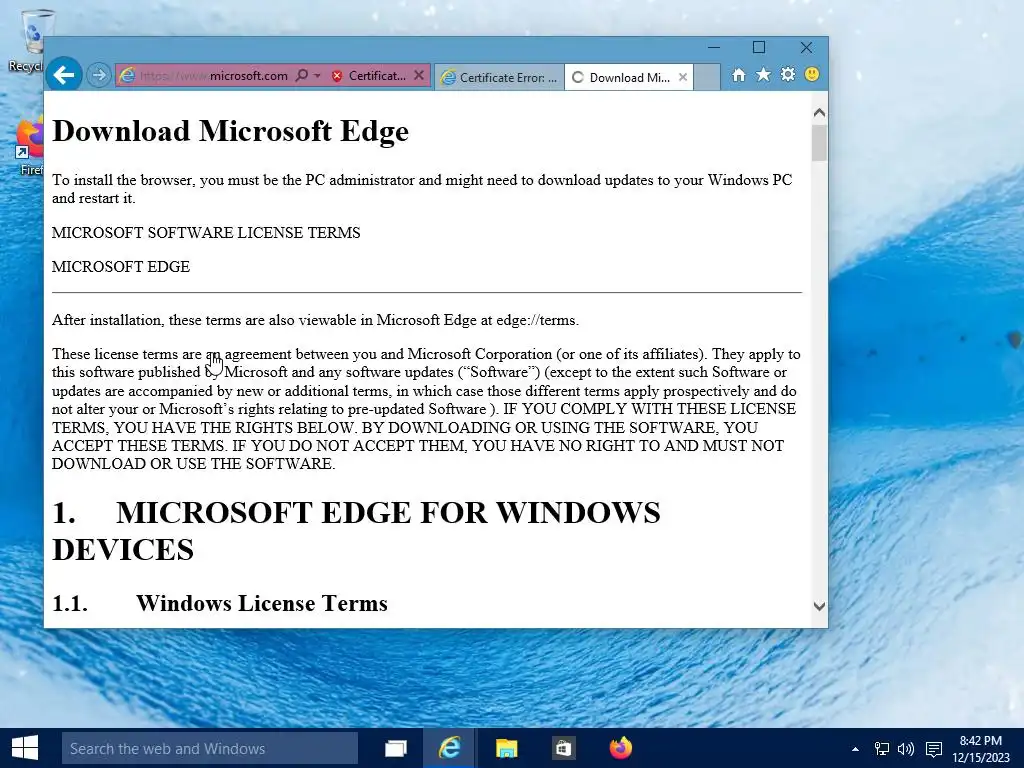Click the '1.1. Windows License Terms' heading

219,603
